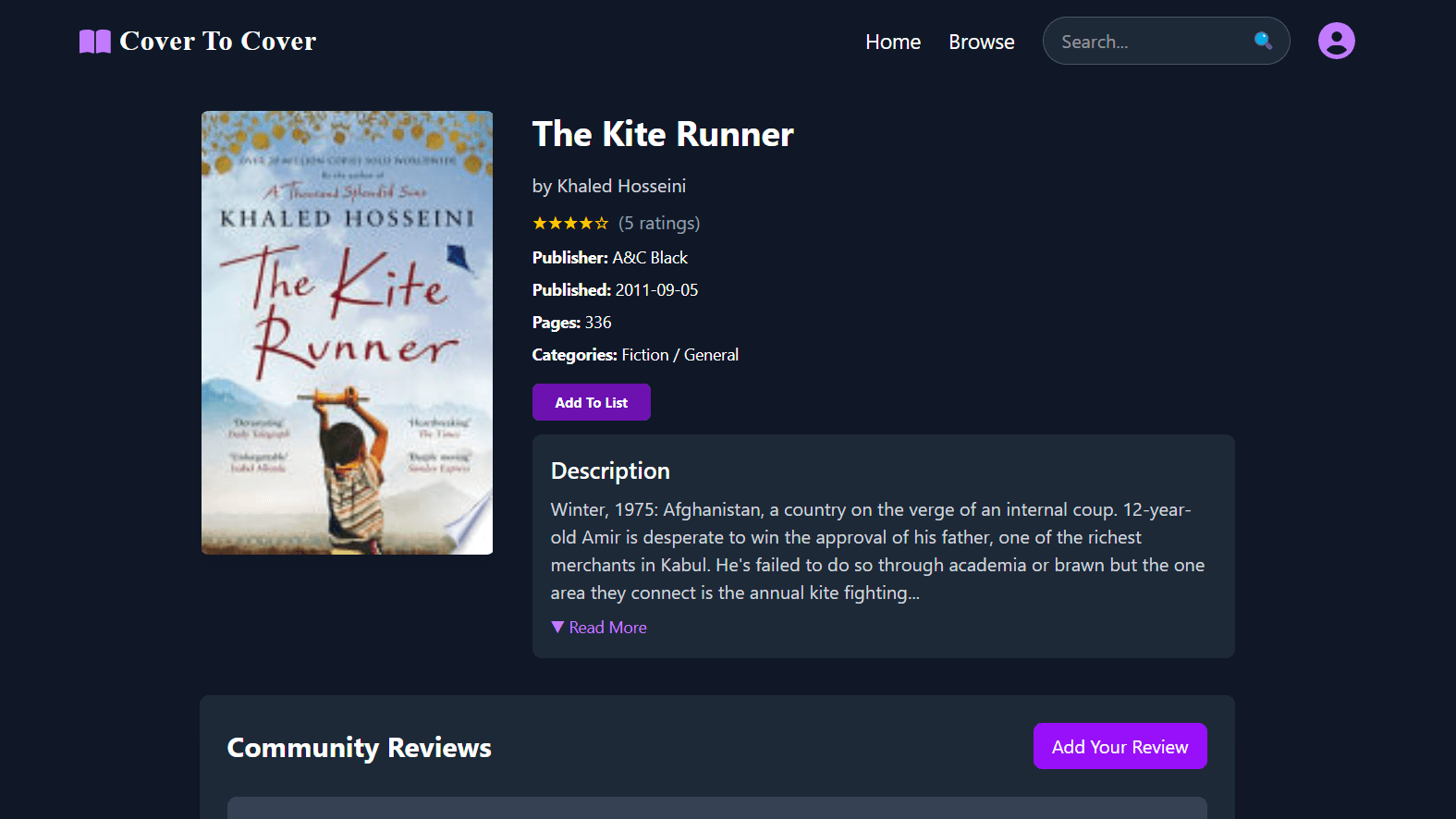Add The Kite Runner to list
1456x819 pixels.
592,402
